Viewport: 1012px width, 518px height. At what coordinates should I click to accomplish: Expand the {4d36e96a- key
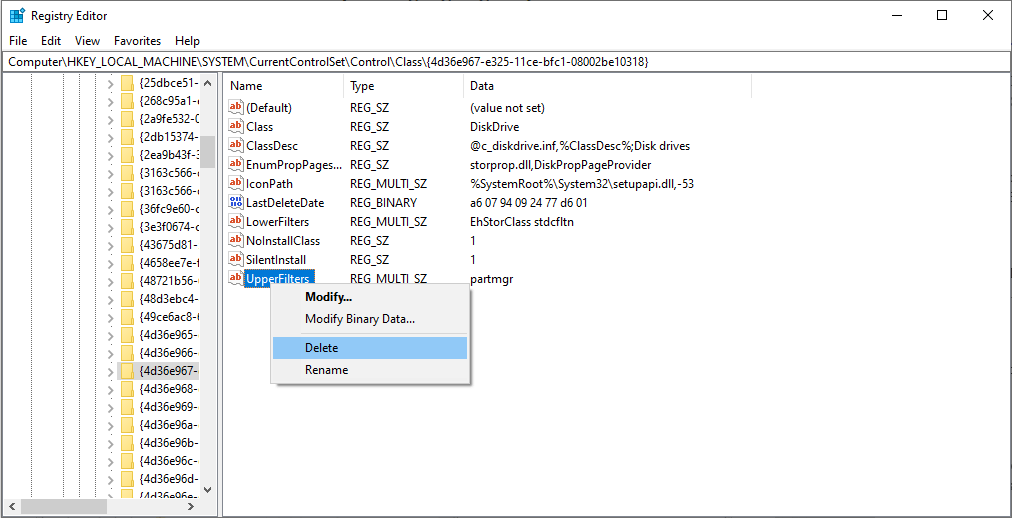click(x=110, y=424)
